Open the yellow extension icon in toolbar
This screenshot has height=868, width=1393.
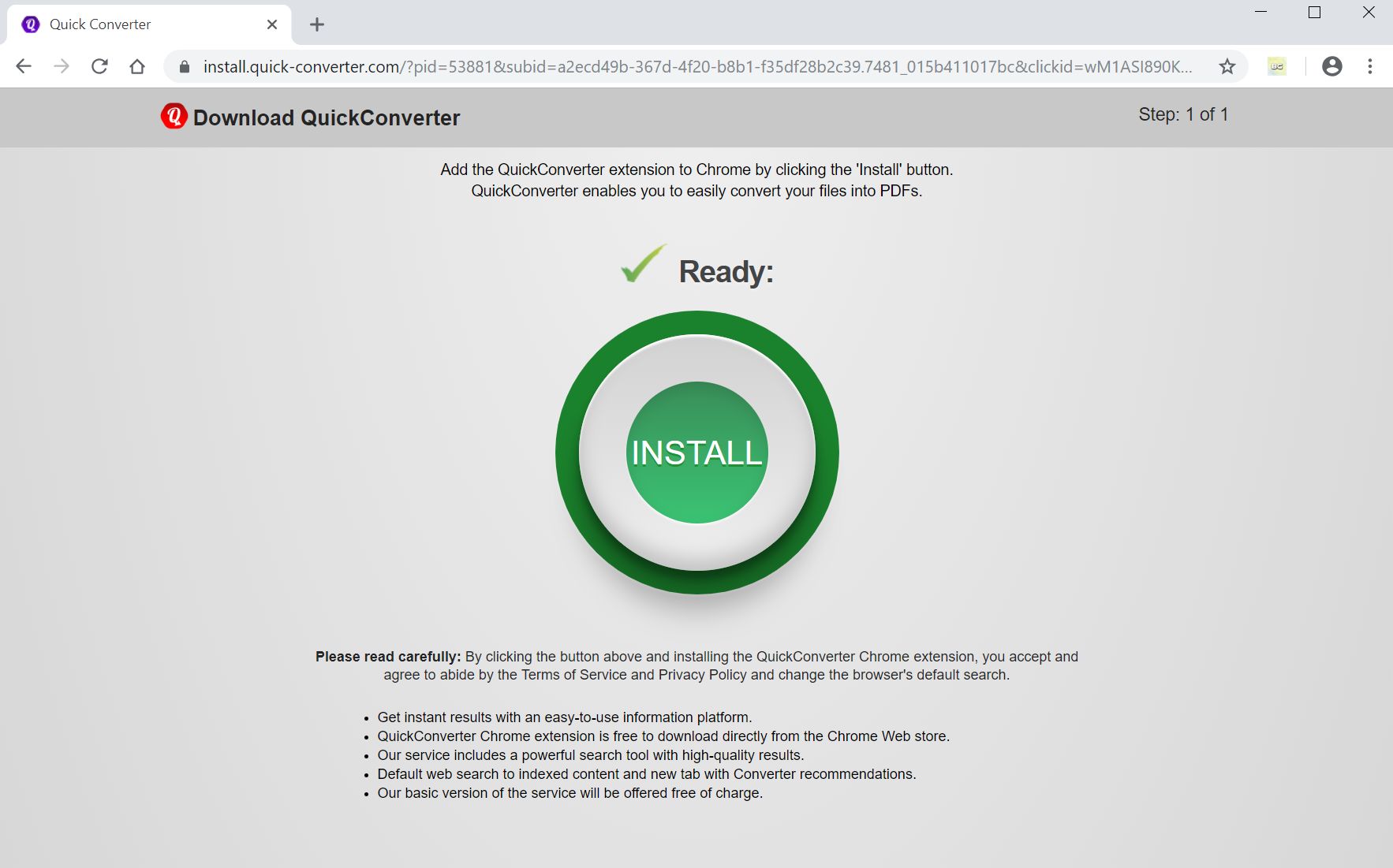[x=1277, y=66]
